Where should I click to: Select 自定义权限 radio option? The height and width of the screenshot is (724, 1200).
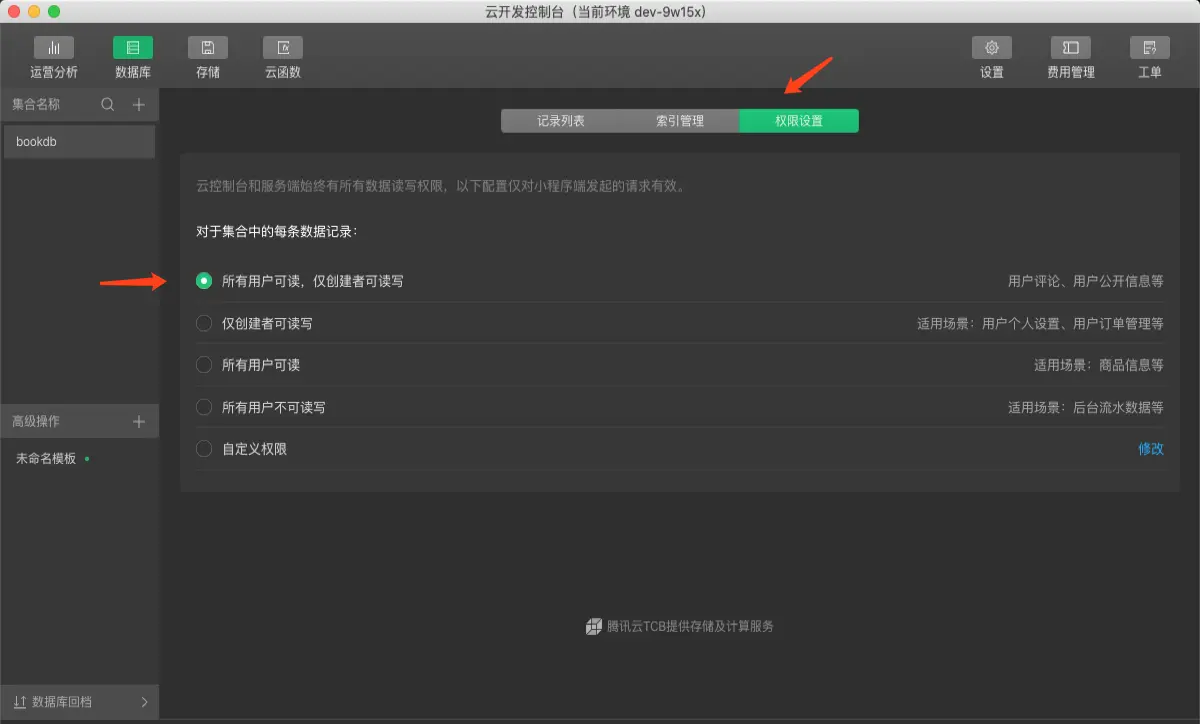pos(204,449)
